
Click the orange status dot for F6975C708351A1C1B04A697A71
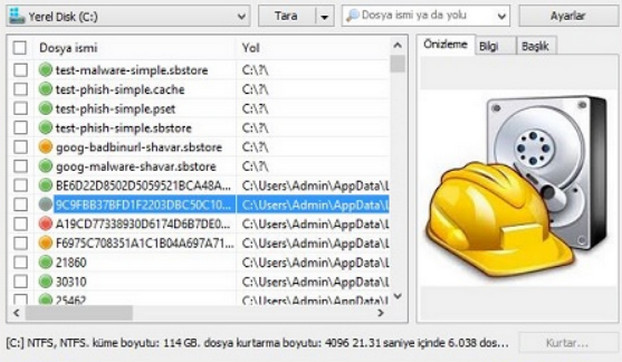tap(46, 243)
